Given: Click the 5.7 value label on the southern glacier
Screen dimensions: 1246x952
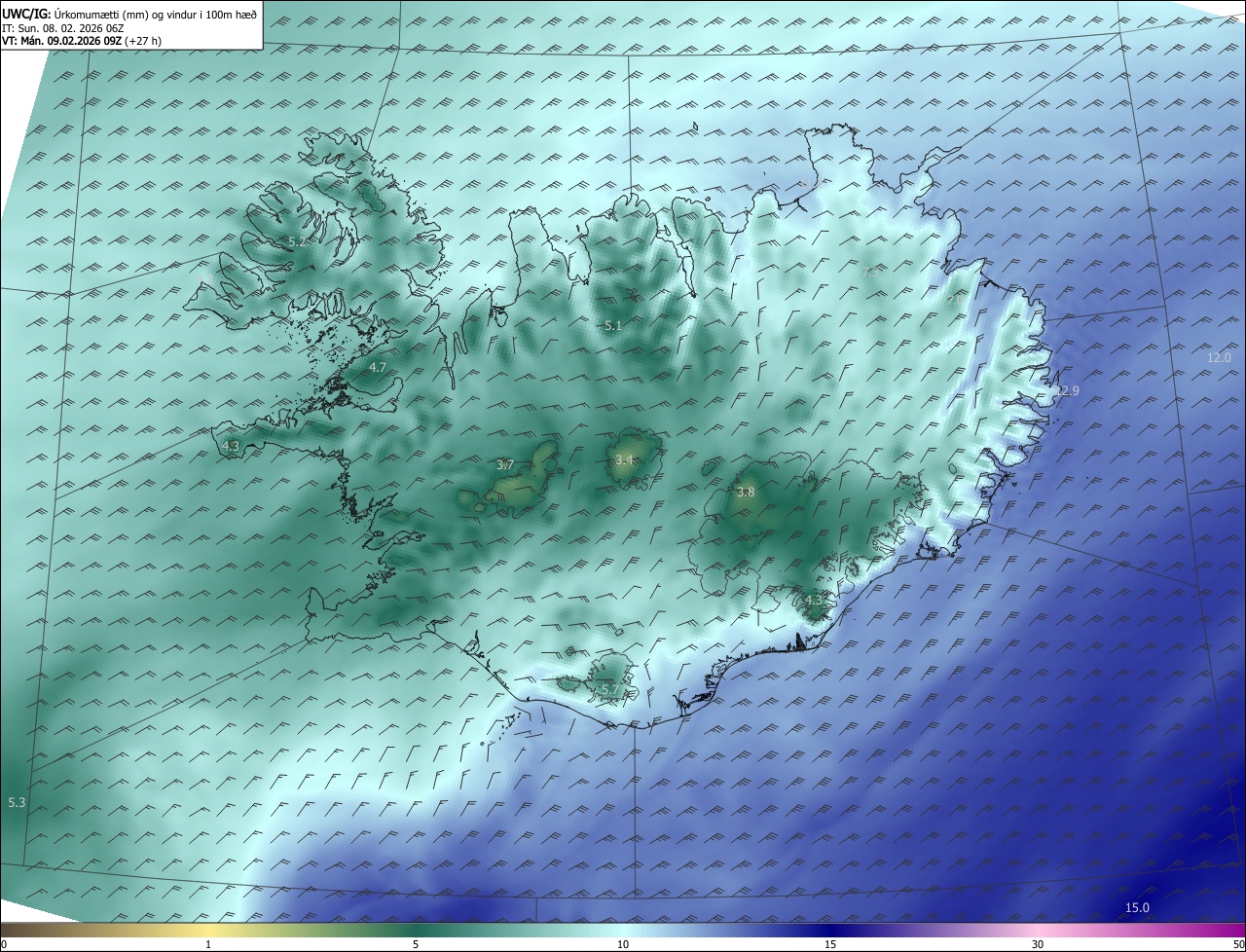Looking at the screenshot, I should pyautogui.click(x=610, y=689).
